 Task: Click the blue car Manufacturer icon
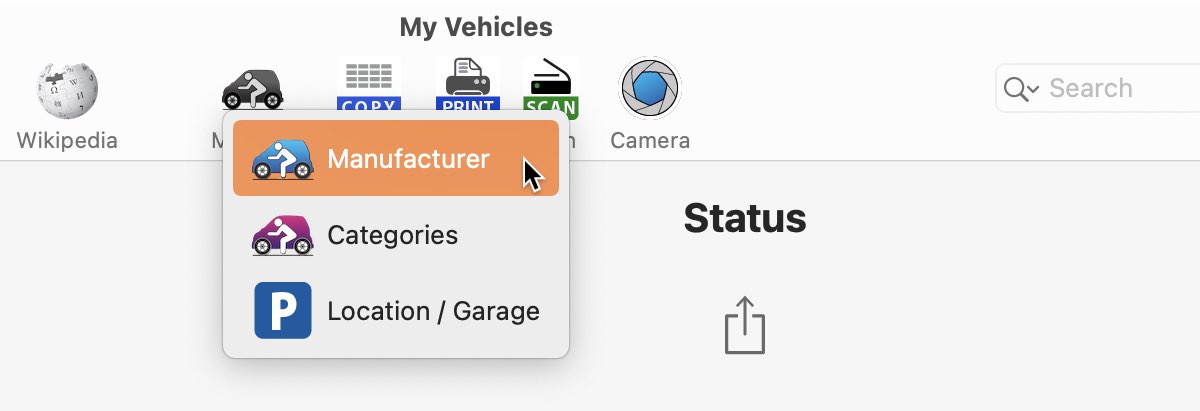282,159
